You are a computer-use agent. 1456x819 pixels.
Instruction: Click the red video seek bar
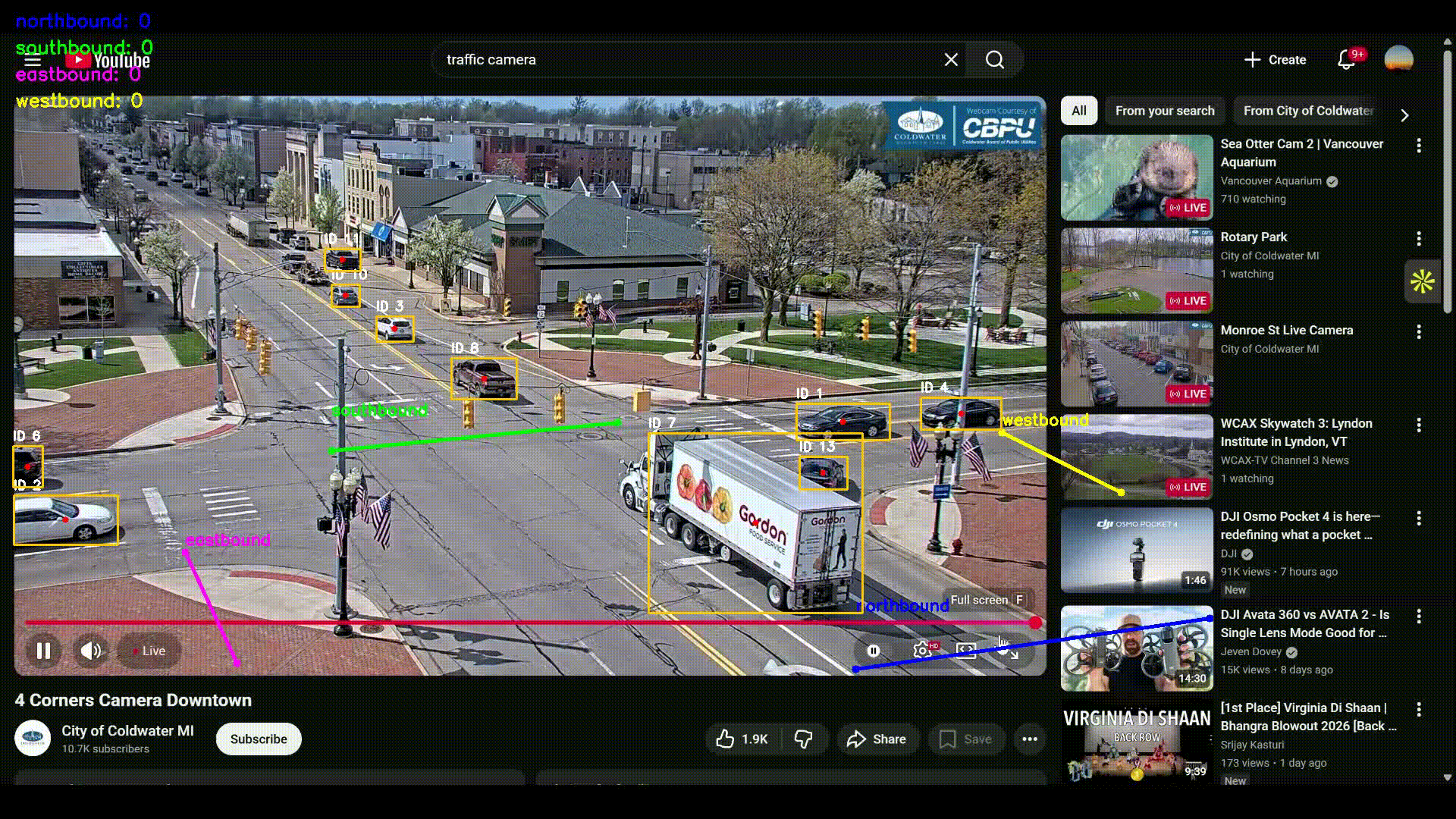pos(531,622)
